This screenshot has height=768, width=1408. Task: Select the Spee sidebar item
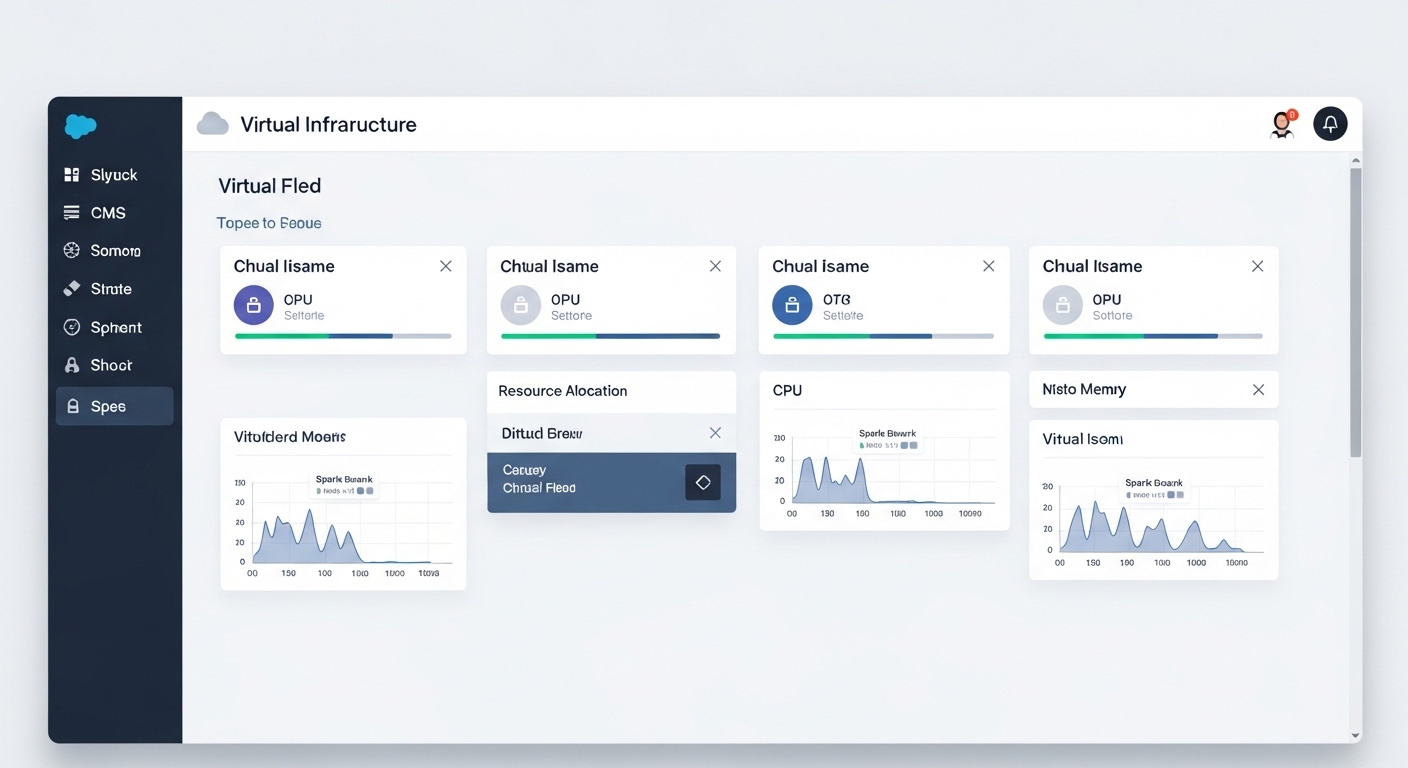point(75,406)
